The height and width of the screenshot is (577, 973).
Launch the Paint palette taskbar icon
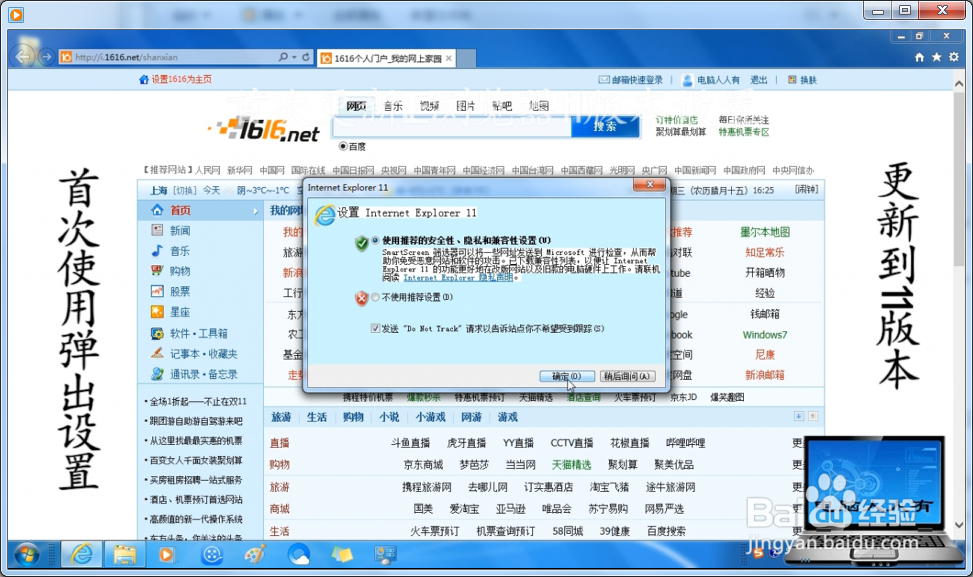pos(254,554)
